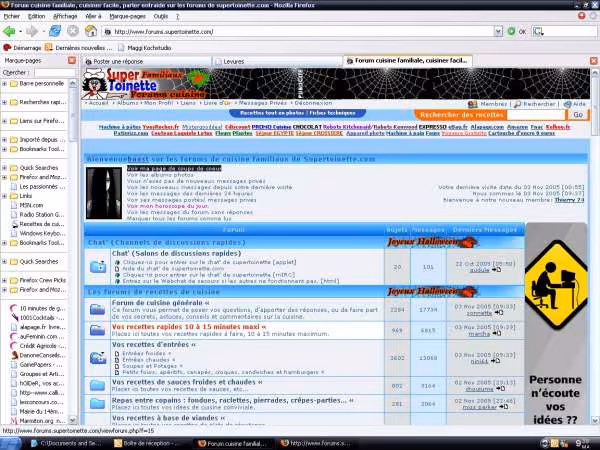The image size is (600, 450).
Task: Close the current tab with the red X
Action: click(x=593, y=61)
